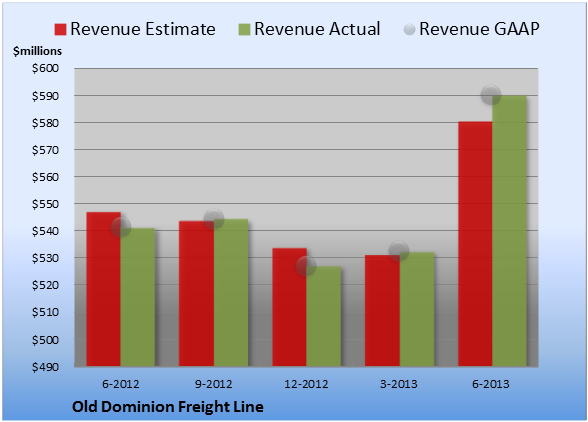
Task: Select the red estimate bar for 6-2012
Action: [104, 289]
